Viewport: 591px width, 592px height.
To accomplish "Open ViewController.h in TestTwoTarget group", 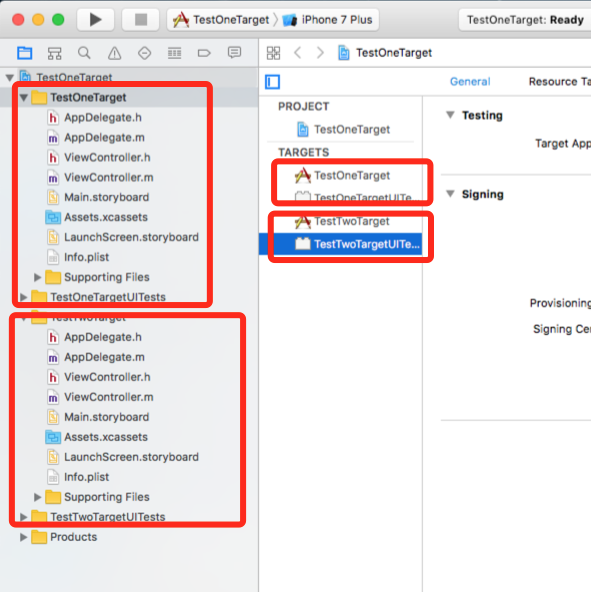I will click(99, 377).
